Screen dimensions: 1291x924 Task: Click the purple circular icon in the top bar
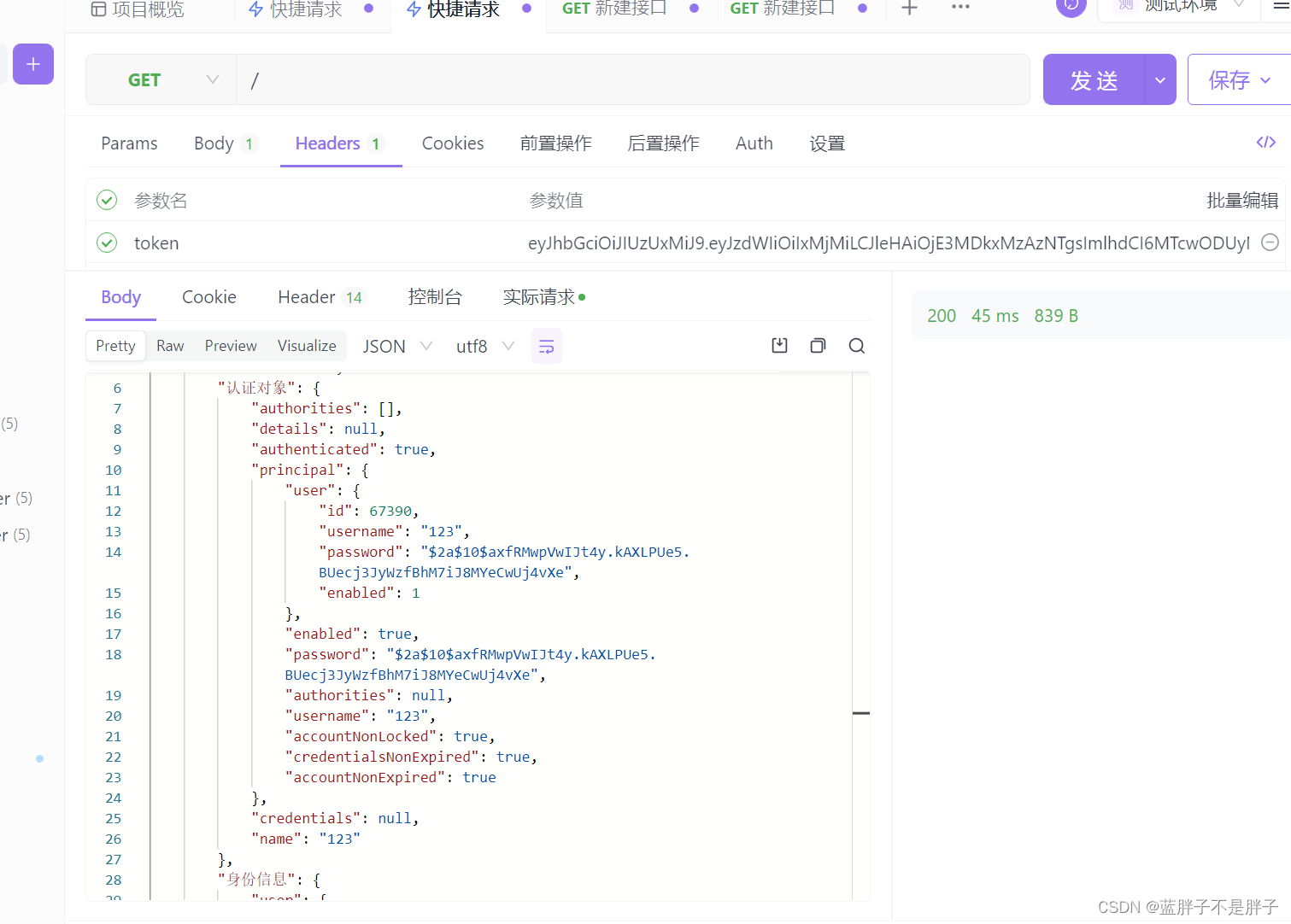pyautogui.click(x=1071, y=5)
